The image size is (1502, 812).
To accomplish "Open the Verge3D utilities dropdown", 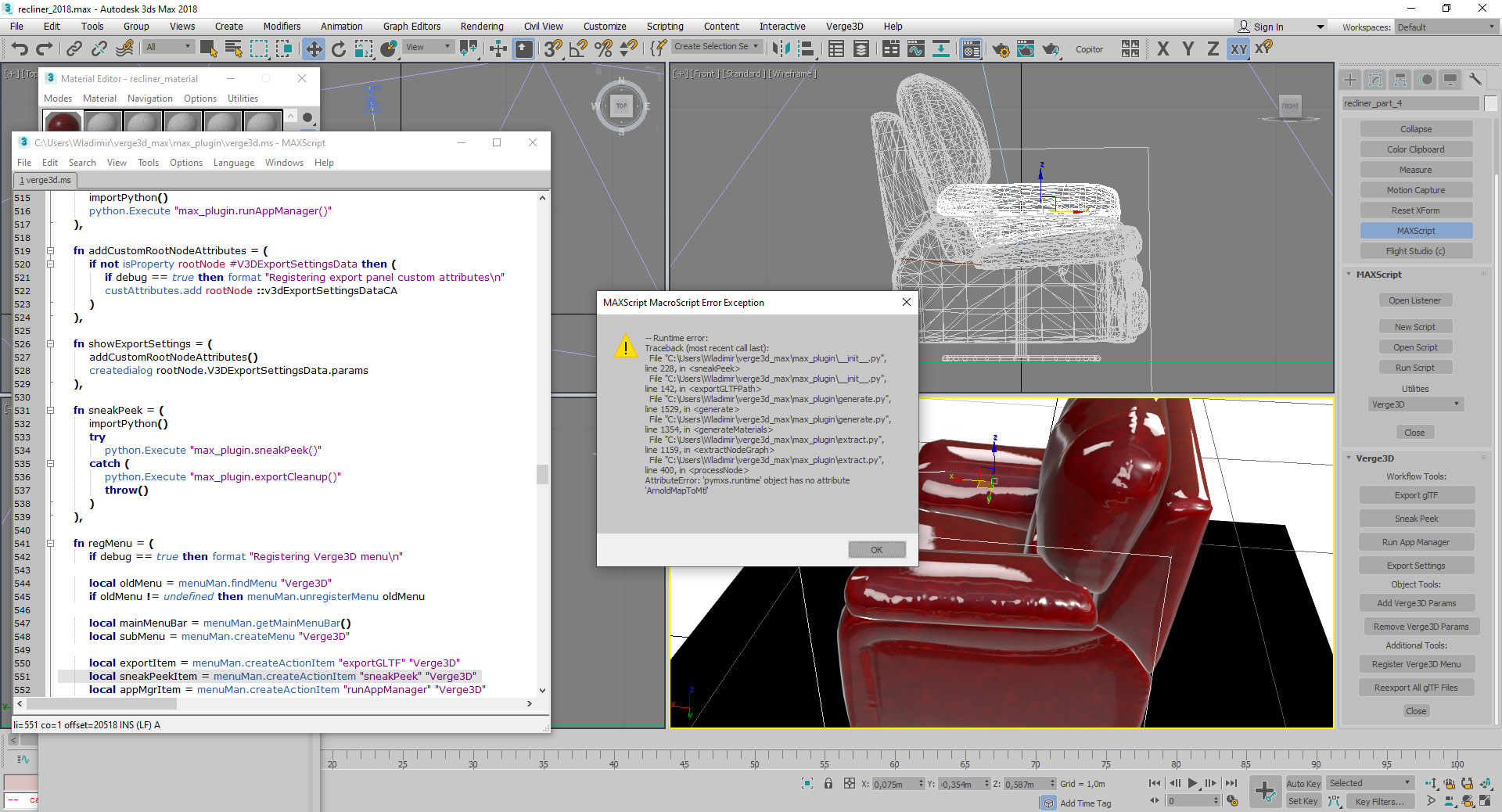I will pyautogui.click(x=1415, y=404).
